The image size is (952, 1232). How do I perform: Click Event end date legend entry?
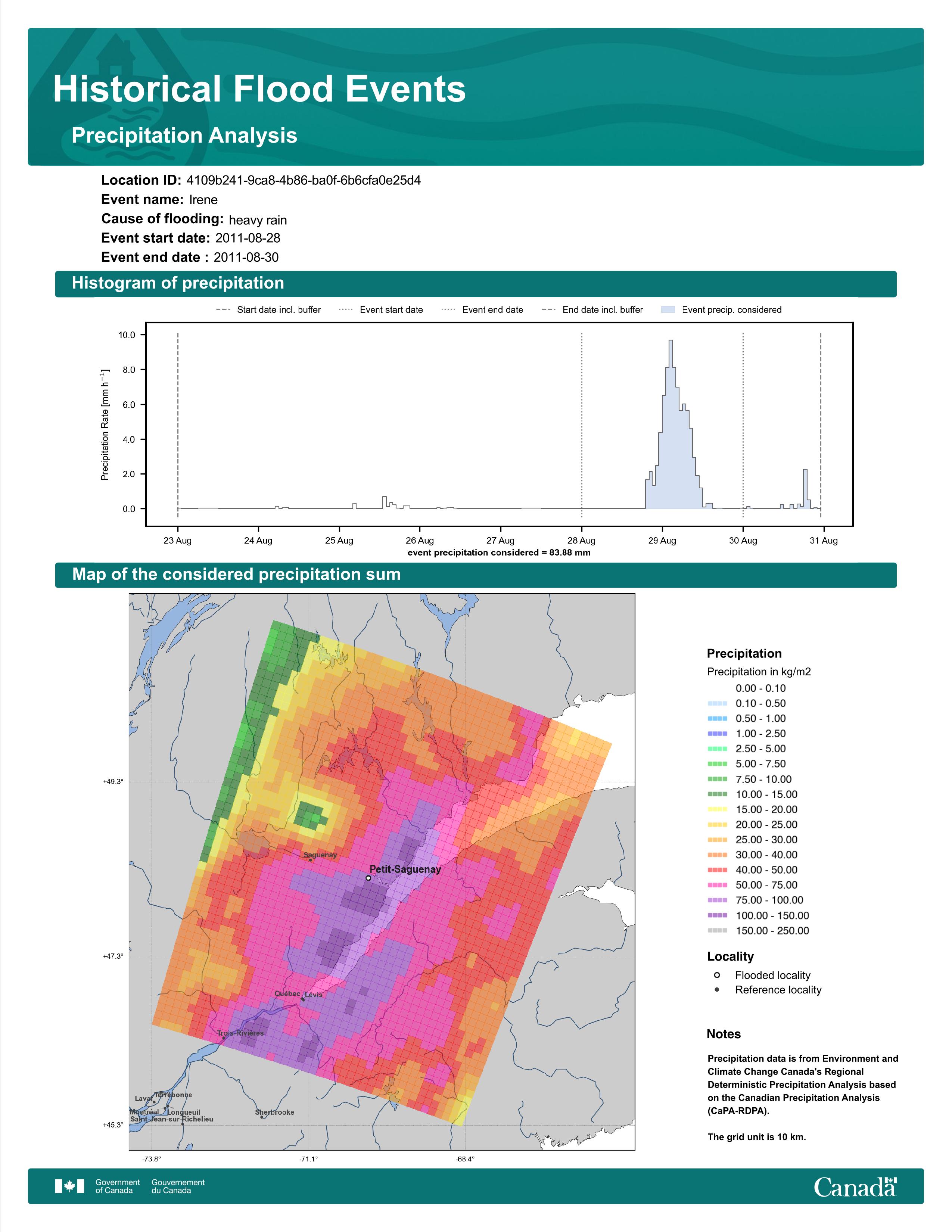click(482, 310)
